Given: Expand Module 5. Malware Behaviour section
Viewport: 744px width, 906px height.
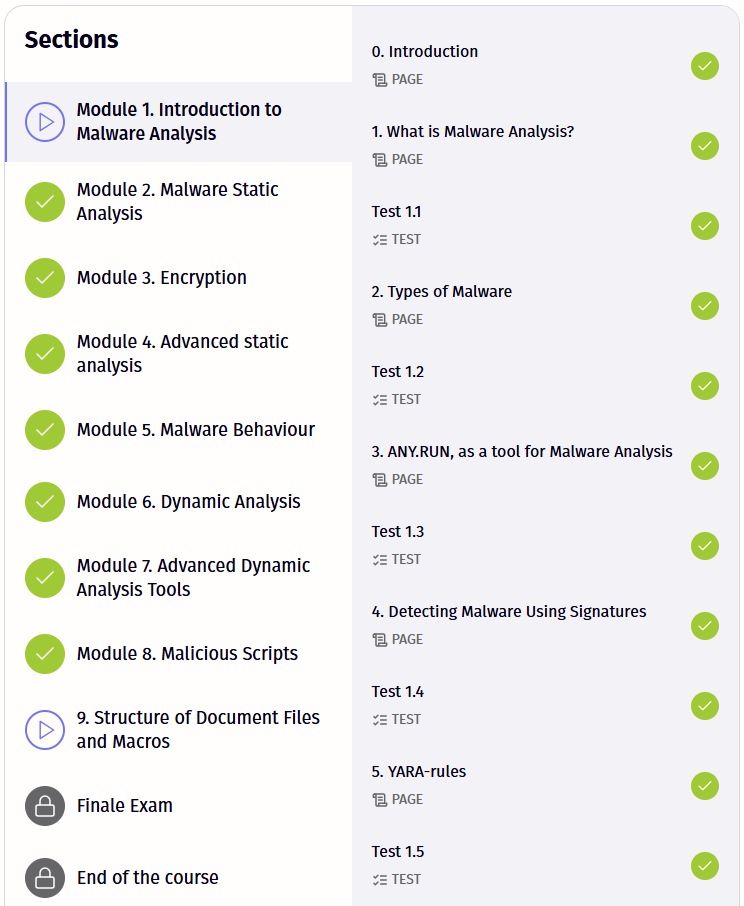Looking at the screenshot, I should 195,430.
